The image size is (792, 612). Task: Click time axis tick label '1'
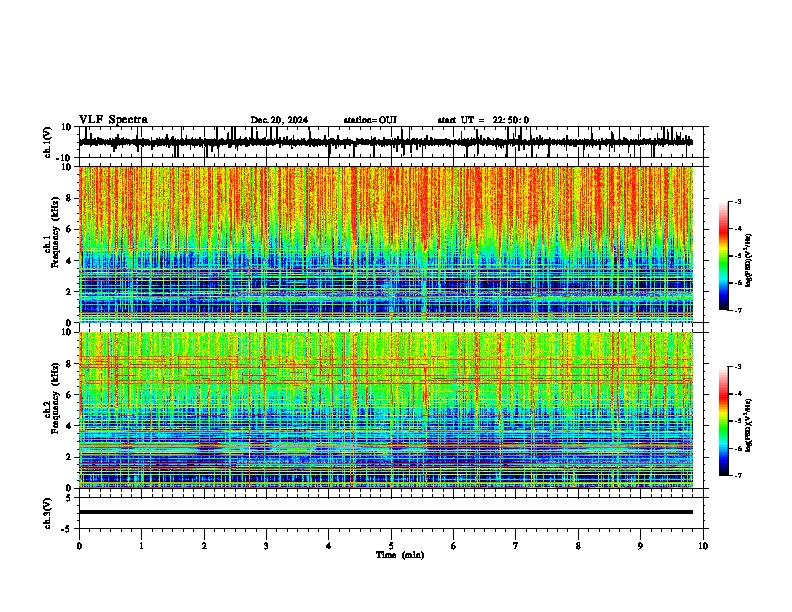point(141,546)
